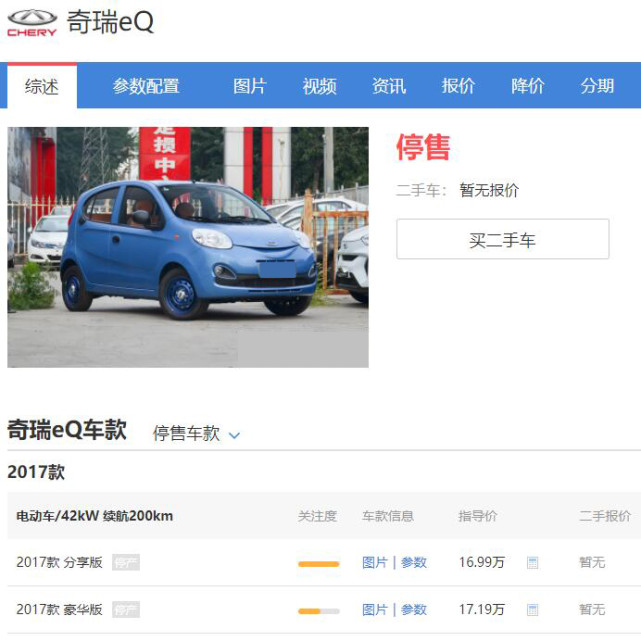
Task: Click the 奇瑞eQ车款 section heading
Action: (x=67, y=430)
